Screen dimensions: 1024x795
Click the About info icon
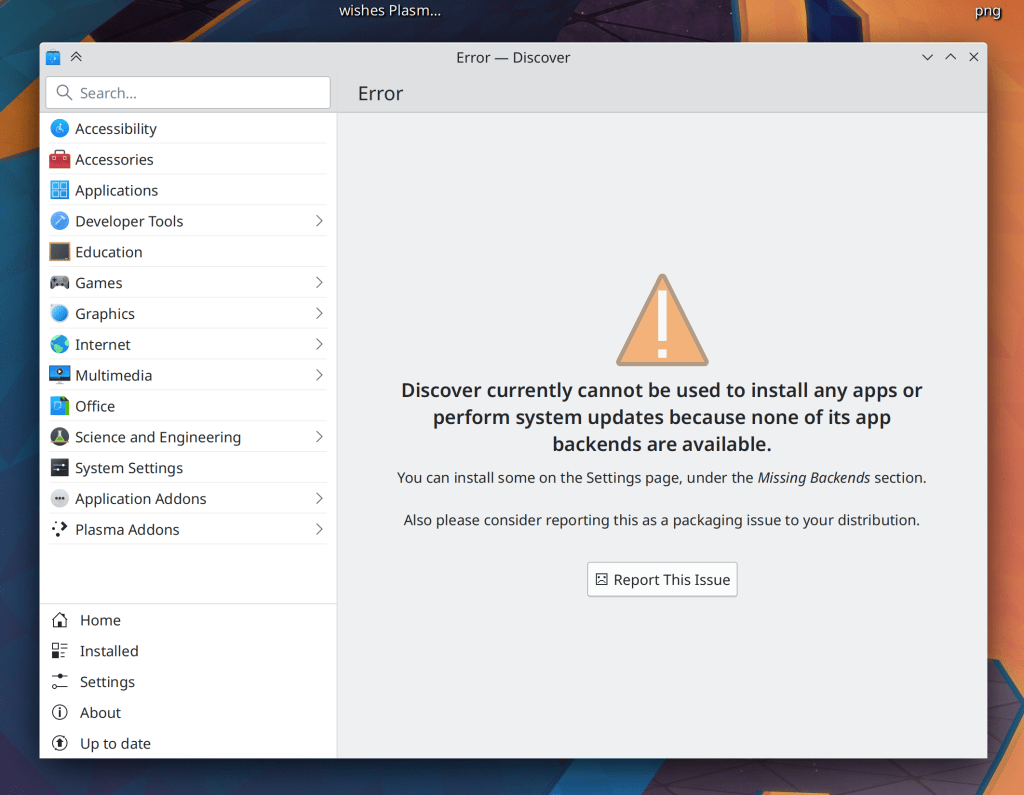point(60,713)
